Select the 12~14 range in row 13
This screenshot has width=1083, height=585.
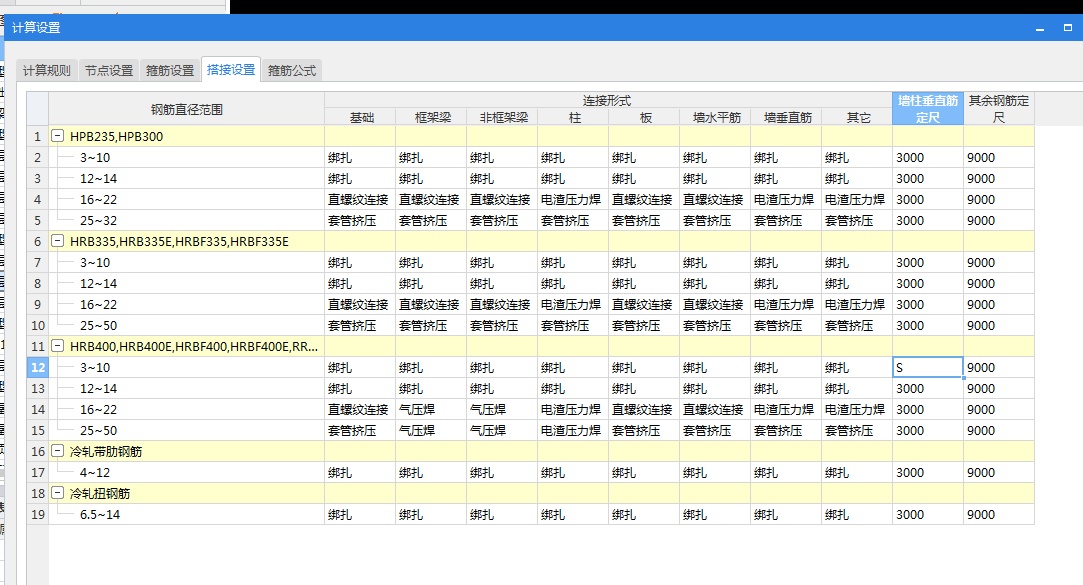click(98, 388)
